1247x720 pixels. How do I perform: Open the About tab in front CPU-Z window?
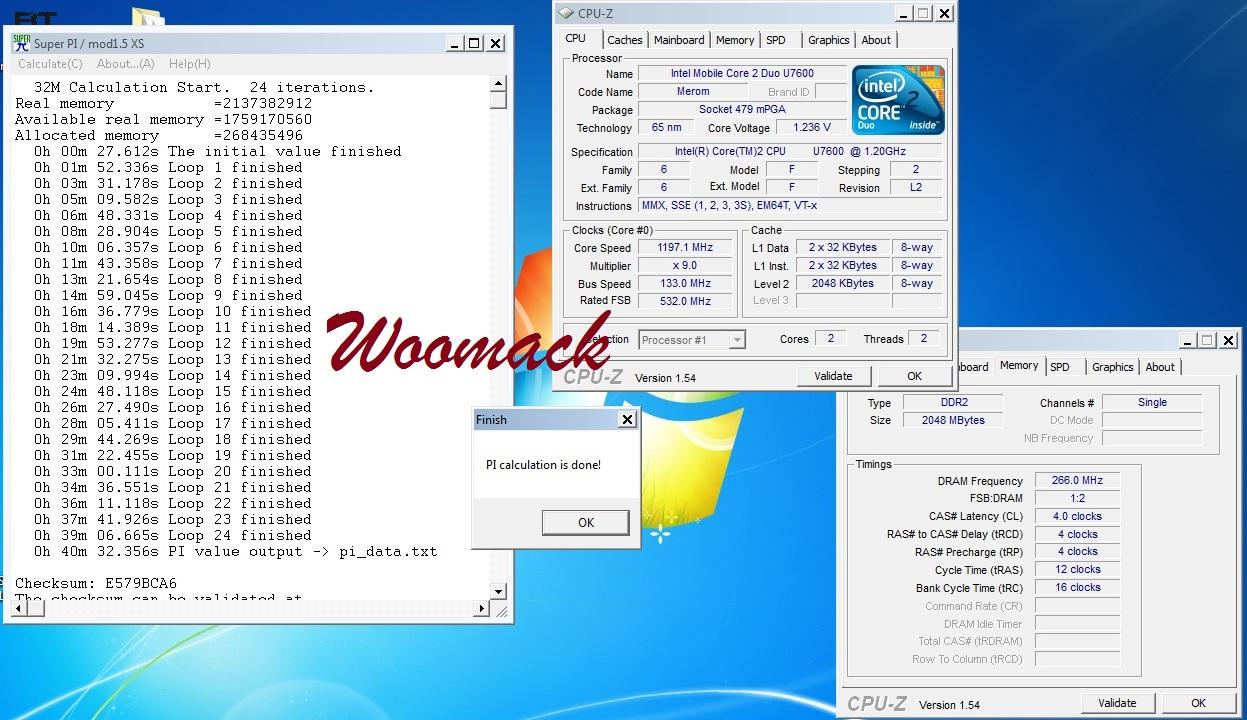[x=876, y=40]
